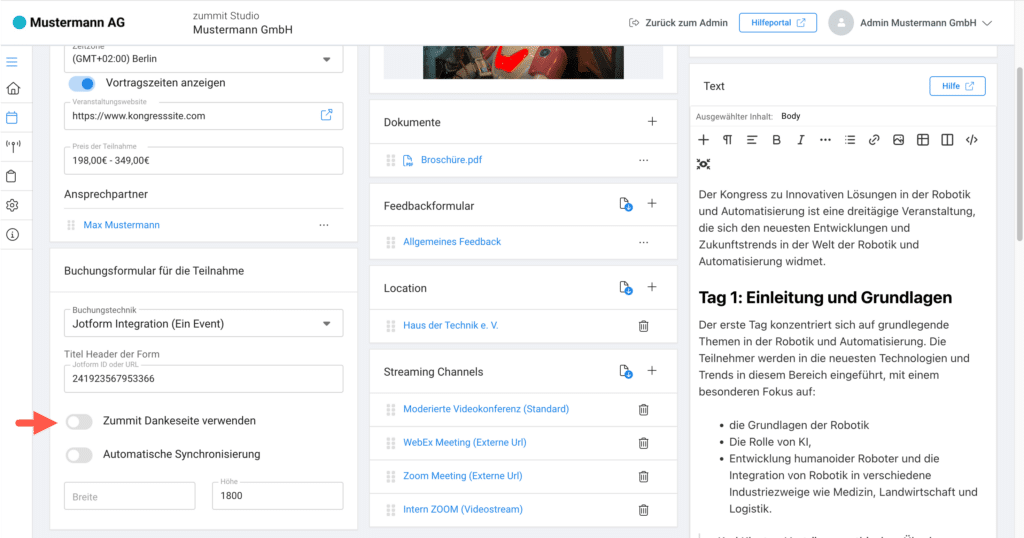Open the Buchungstechnik dropdown

326,323
